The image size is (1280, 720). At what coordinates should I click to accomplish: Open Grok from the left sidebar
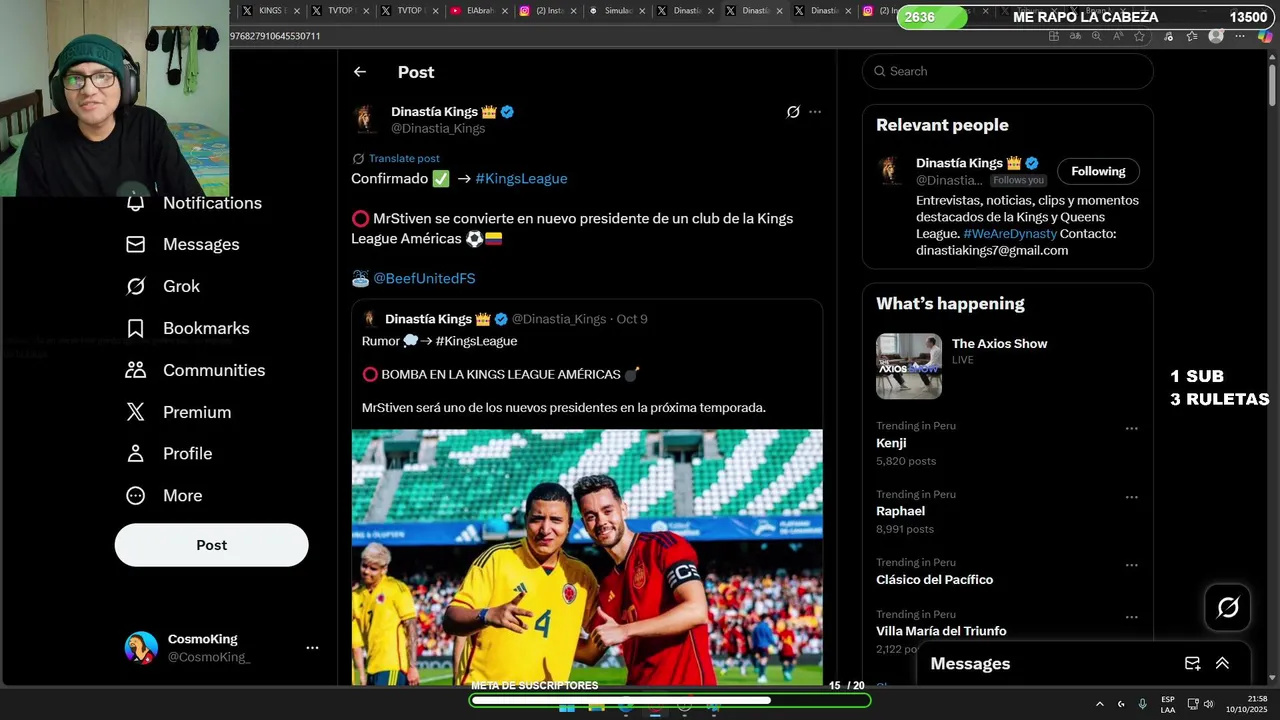point(162,286)
